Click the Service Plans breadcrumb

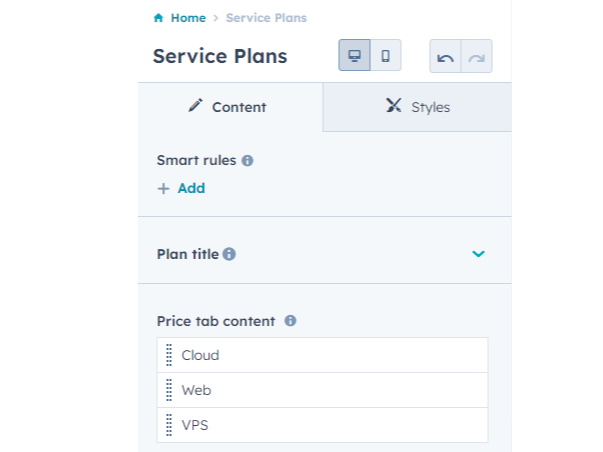tap(266, 18)
